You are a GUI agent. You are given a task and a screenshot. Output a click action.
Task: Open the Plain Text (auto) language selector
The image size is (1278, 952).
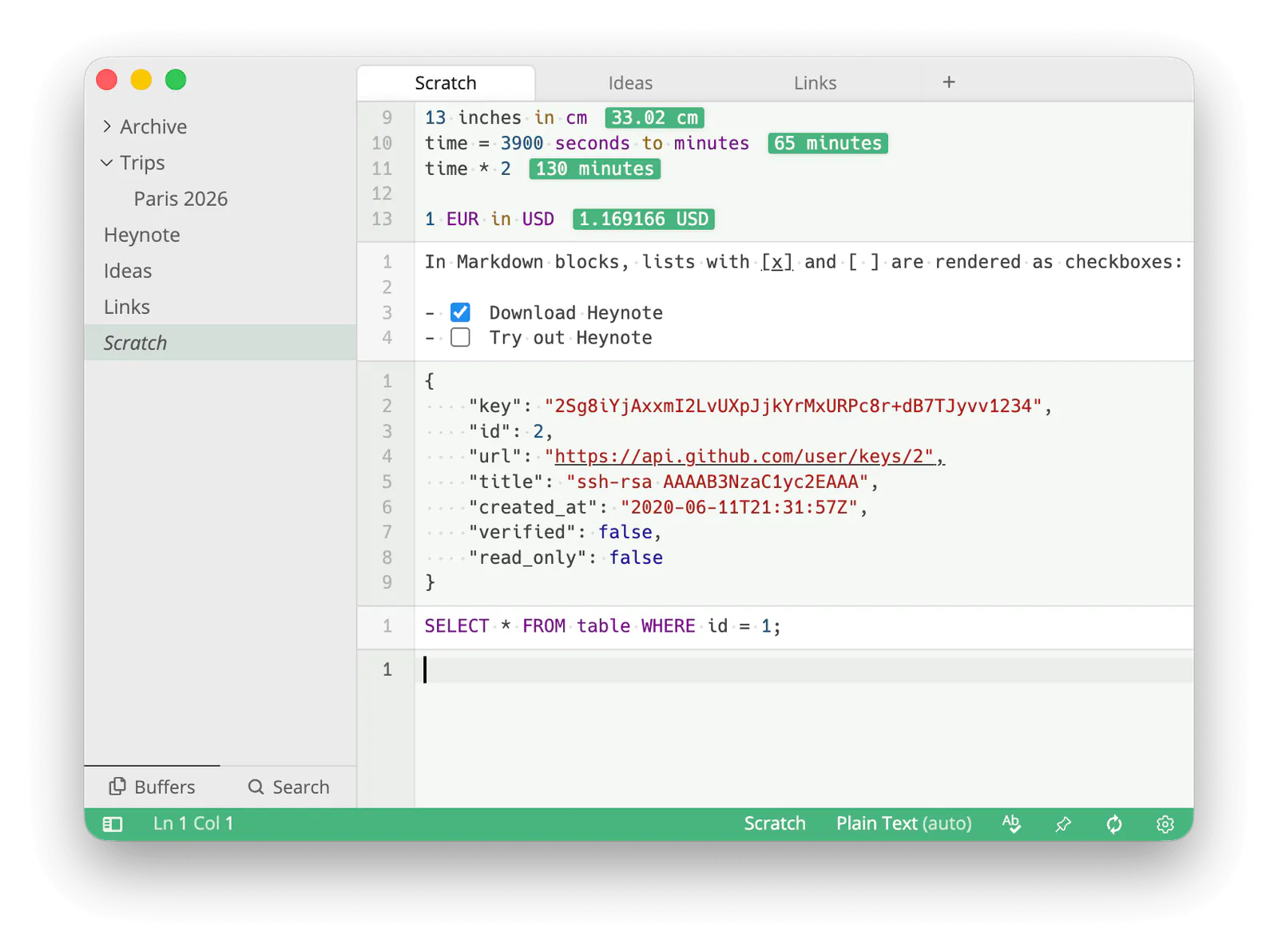click(x=904, y=823)
